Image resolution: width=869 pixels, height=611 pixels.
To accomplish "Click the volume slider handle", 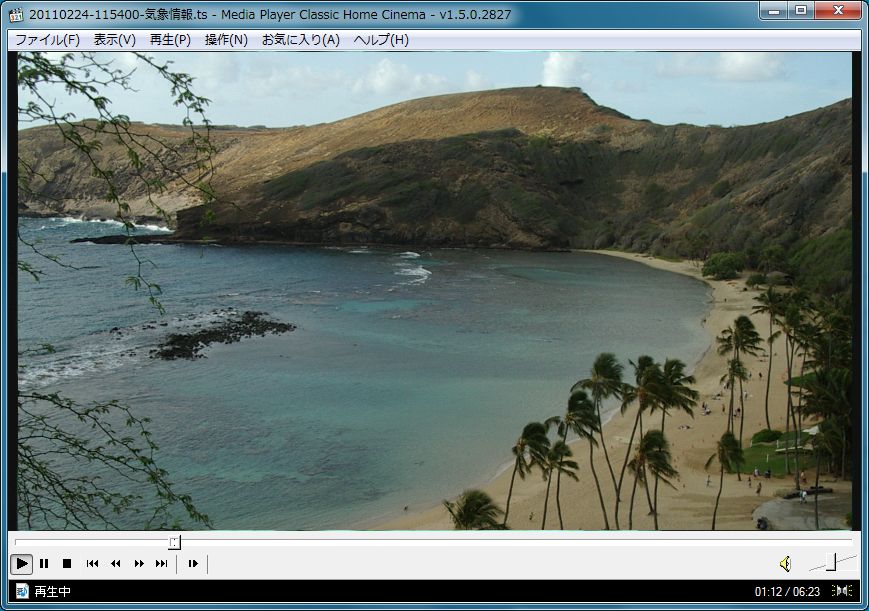I will [831, 562].
